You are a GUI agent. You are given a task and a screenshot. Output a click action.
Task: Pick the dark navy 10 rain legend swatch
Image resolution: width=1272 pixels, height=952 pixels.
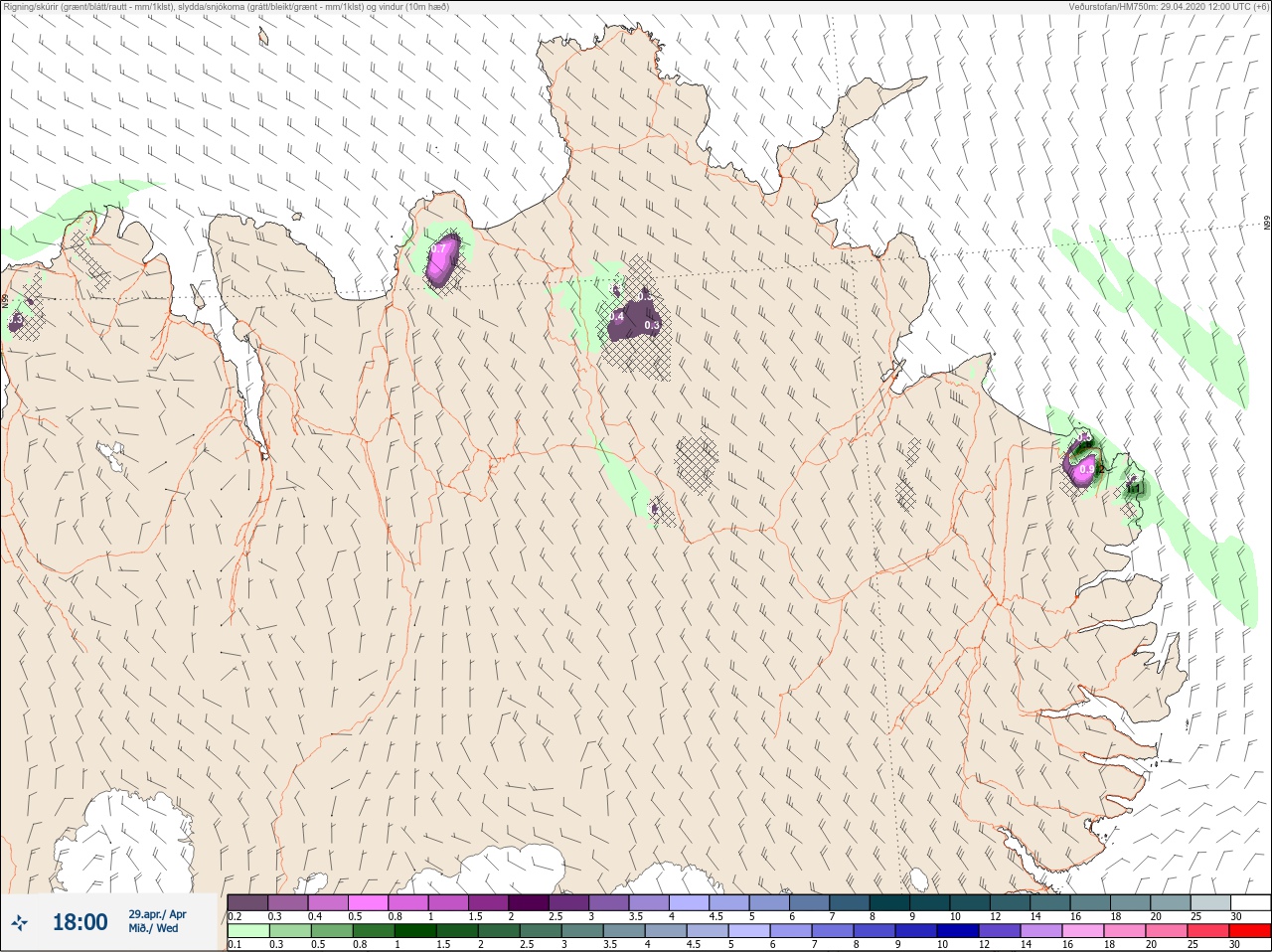click(958, 931)
